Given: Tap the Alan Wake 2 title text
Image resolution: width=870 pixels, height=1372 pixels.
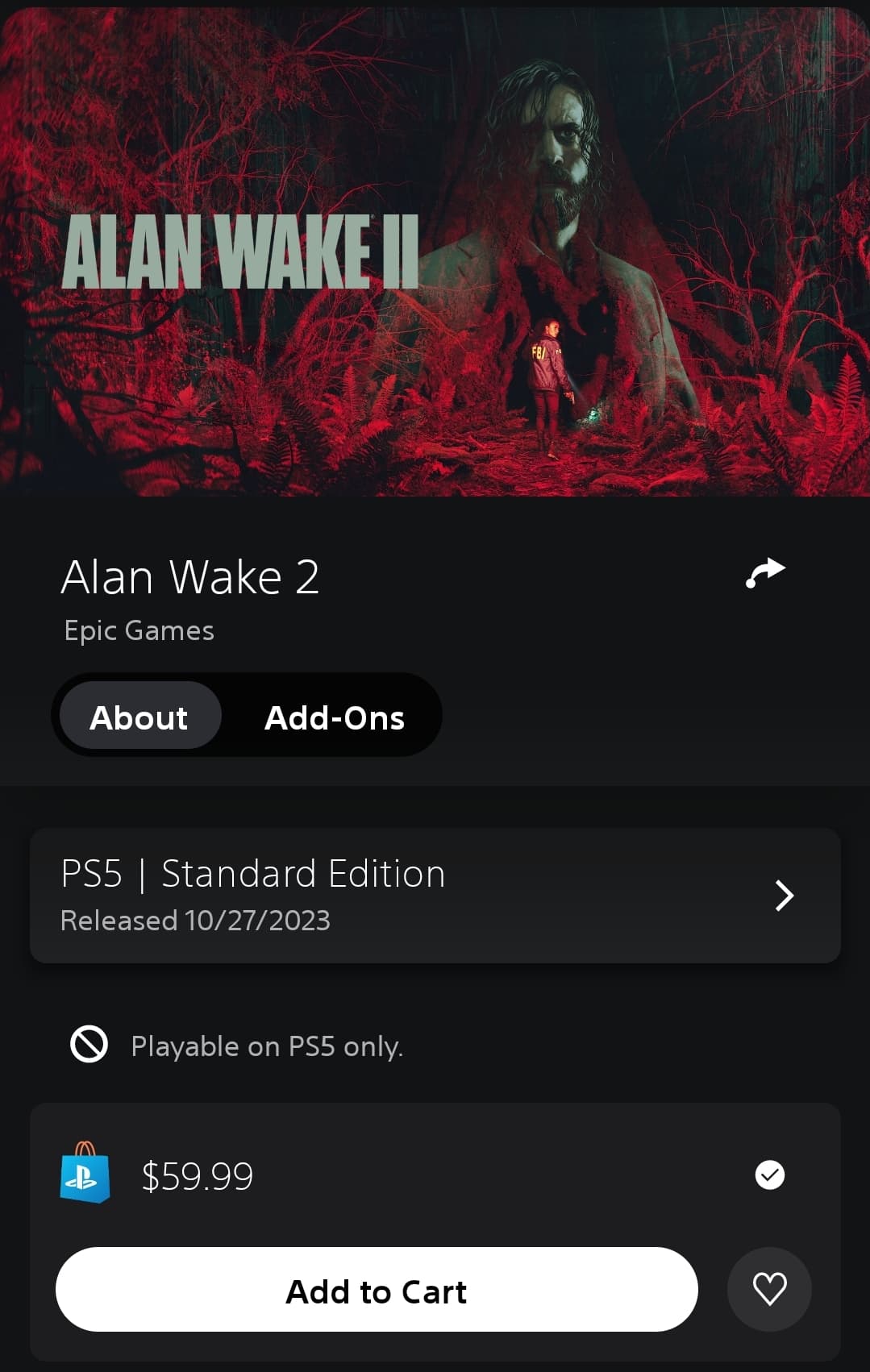Looking at the screenshot, I should [190, 577].
